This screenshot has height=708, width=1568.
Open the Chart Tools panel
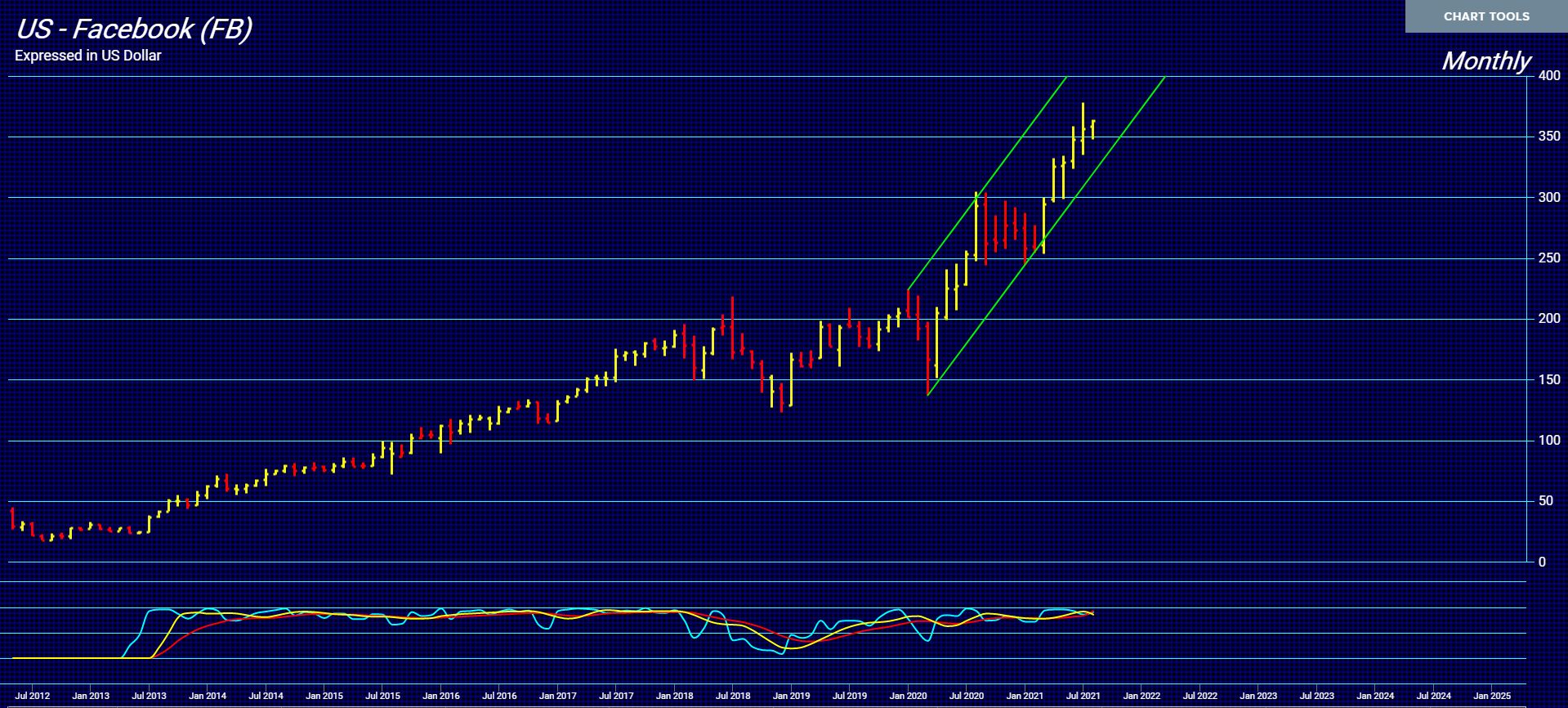click(1485, 16)
